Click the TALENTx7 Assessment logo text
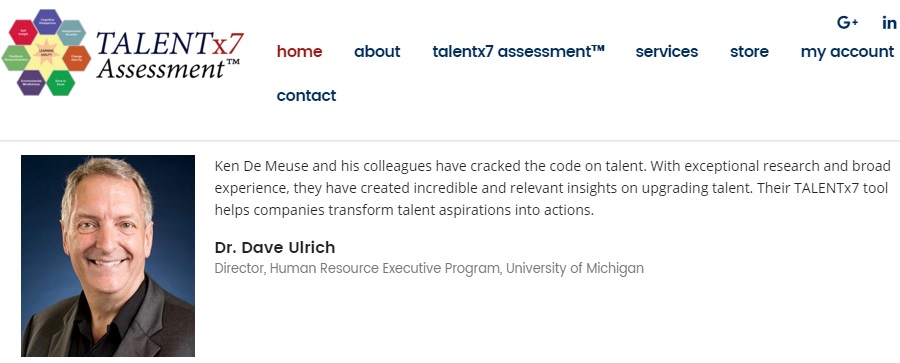 click(x=170, y=55)
